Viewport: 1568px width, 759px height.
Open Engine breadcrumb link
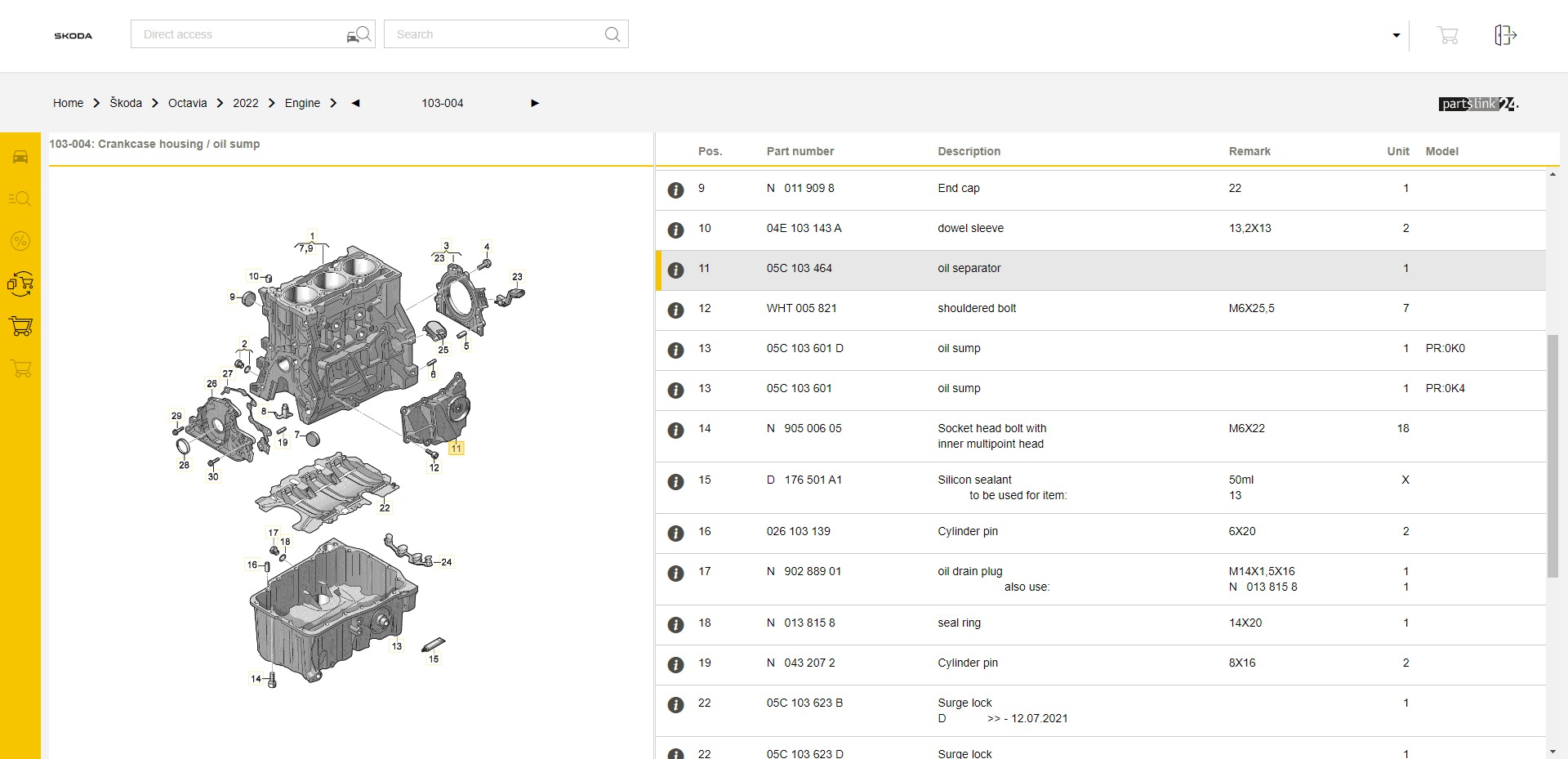click(x=302, y=103)
